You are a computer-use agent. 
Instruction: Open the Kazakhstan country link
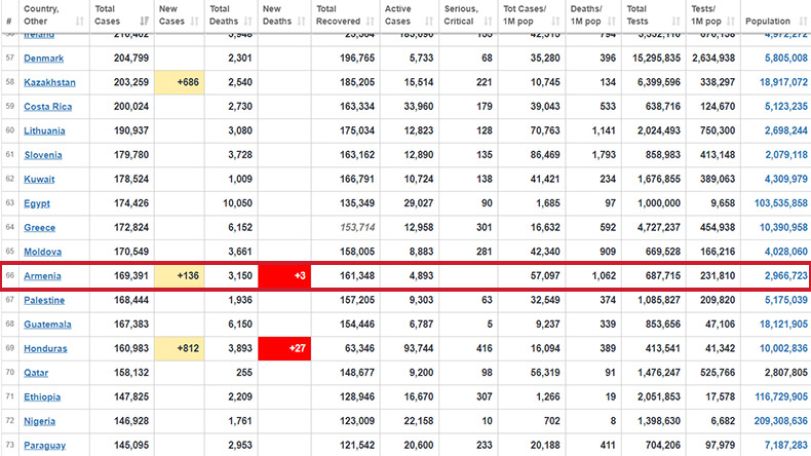point(50,83)
